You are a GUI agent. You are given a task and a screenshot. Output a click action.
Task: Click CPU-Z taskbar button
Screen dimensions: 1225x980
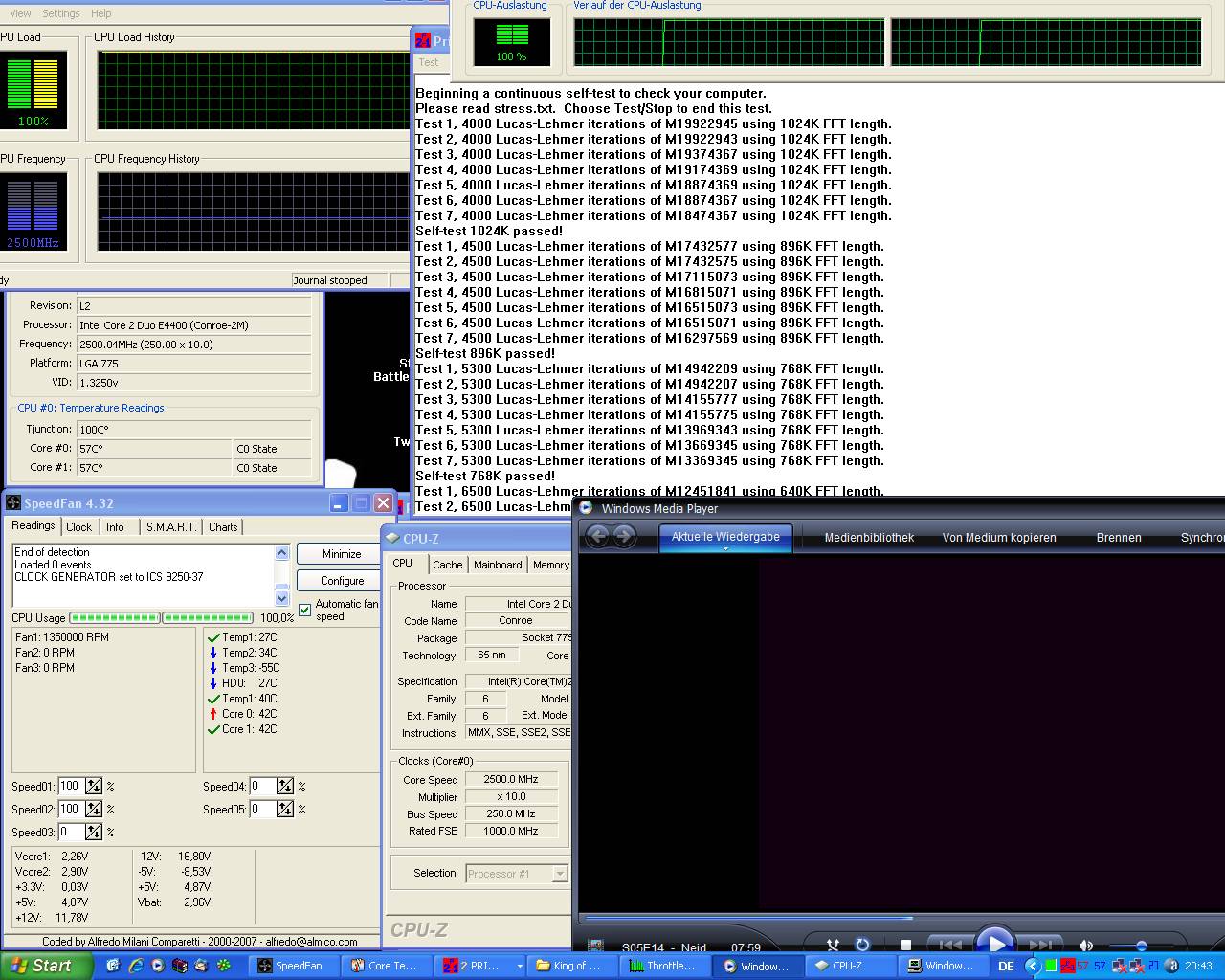[850, 966]
